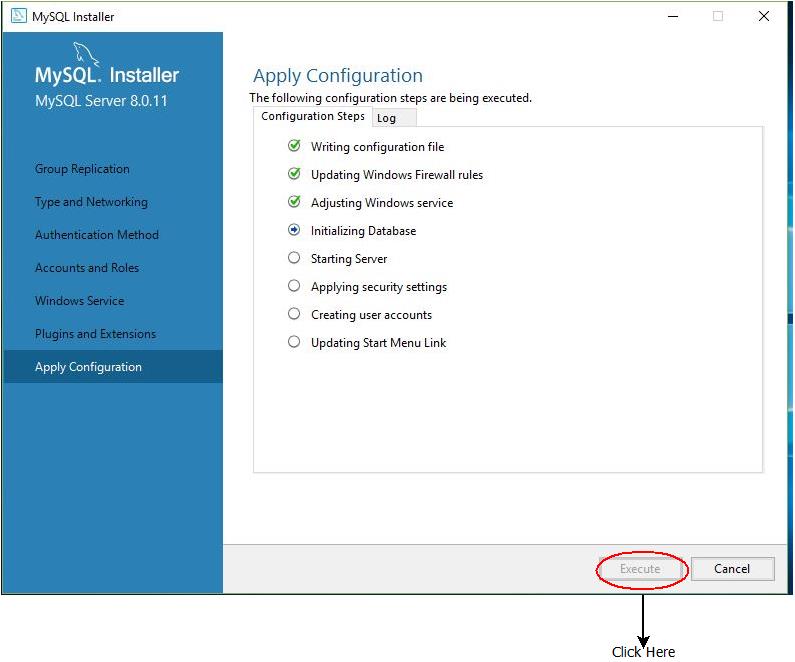Viewport: 795px width, 662px height.
Task: Switch to the Log tab
Action: pos(394,118)
